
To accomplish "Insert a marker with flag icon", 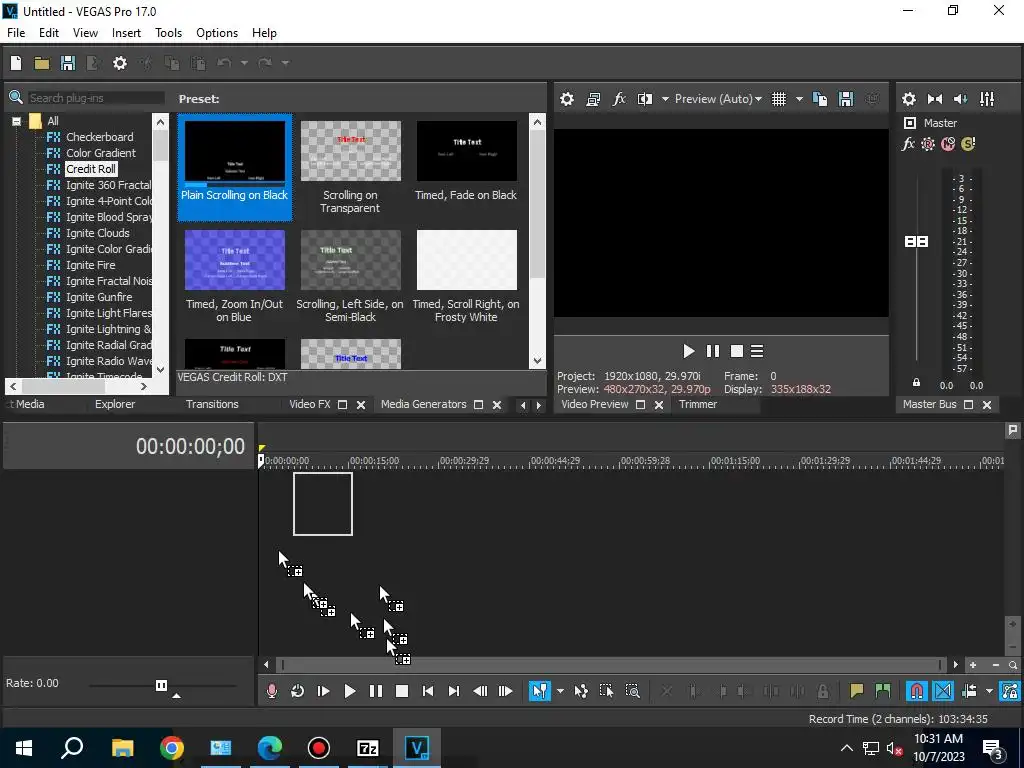I will click(x=857, y=691).
